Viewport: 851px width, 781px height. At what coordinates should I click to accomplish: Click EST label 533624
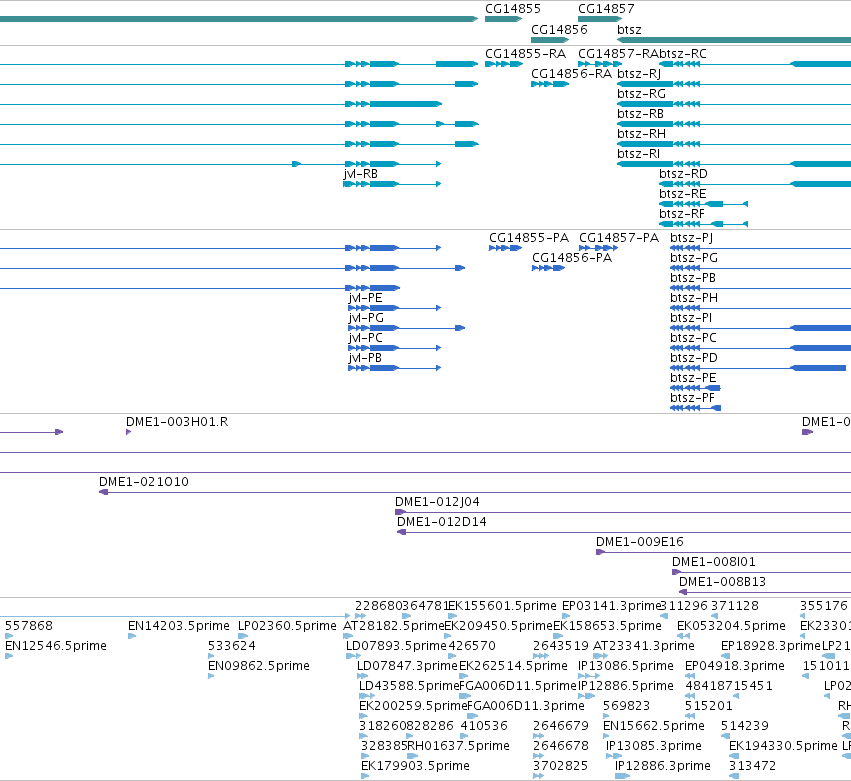232,646
